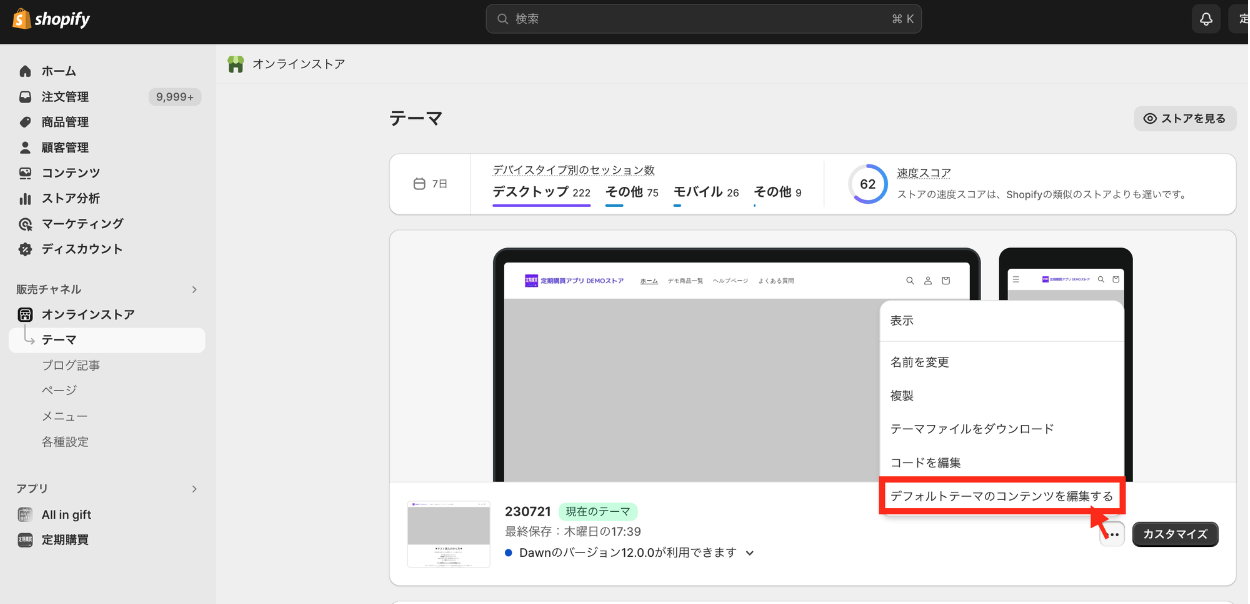The width and height of the screenshot is (1250, 604).
Task: Click the 230721 theme thumbnail preview
Action: click(x=448, y=534)
